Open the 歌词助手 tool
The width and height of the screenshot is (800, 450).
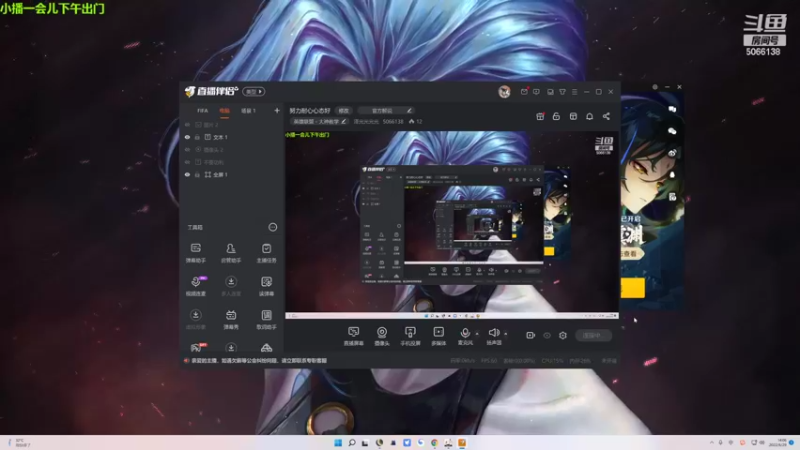[x=266, y=319]
